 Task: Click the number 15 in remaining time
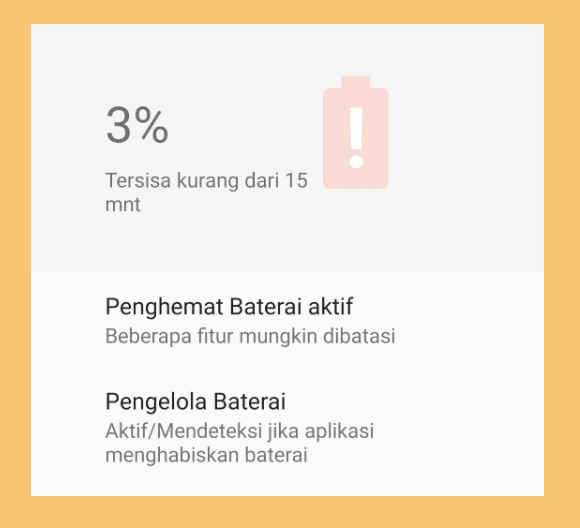click(296, 181)
